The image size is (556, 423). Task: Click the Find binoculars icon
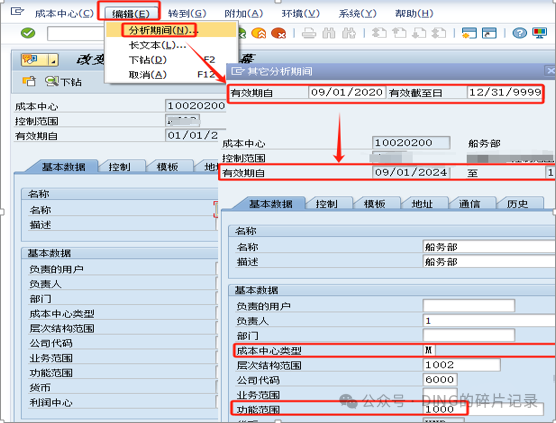[x=329, y=33]
